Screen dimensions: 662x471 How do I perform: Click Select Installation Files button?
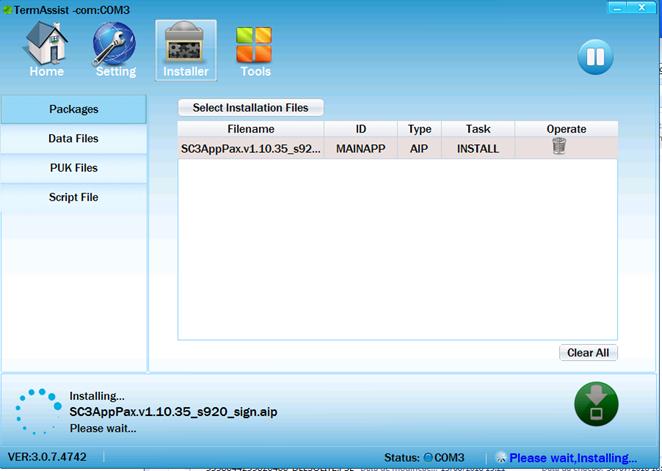(x=251, y=108)
